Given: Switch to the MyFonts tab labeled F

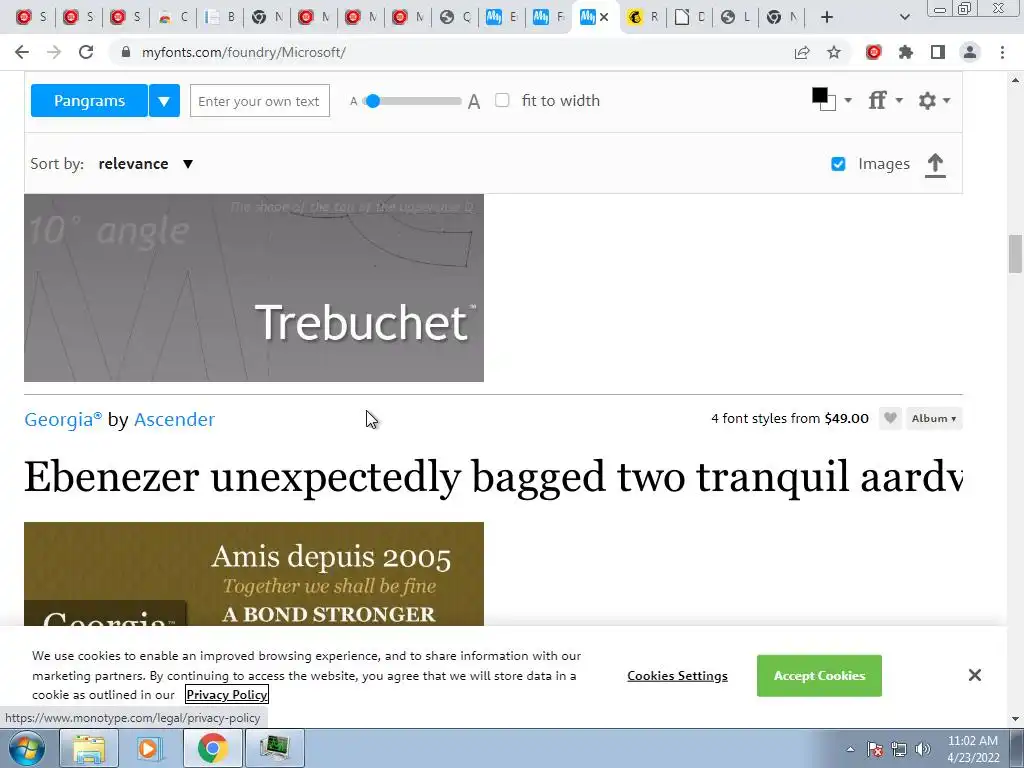Looking at the screenshot, I should pyautogui.click(x=549, y=17).
